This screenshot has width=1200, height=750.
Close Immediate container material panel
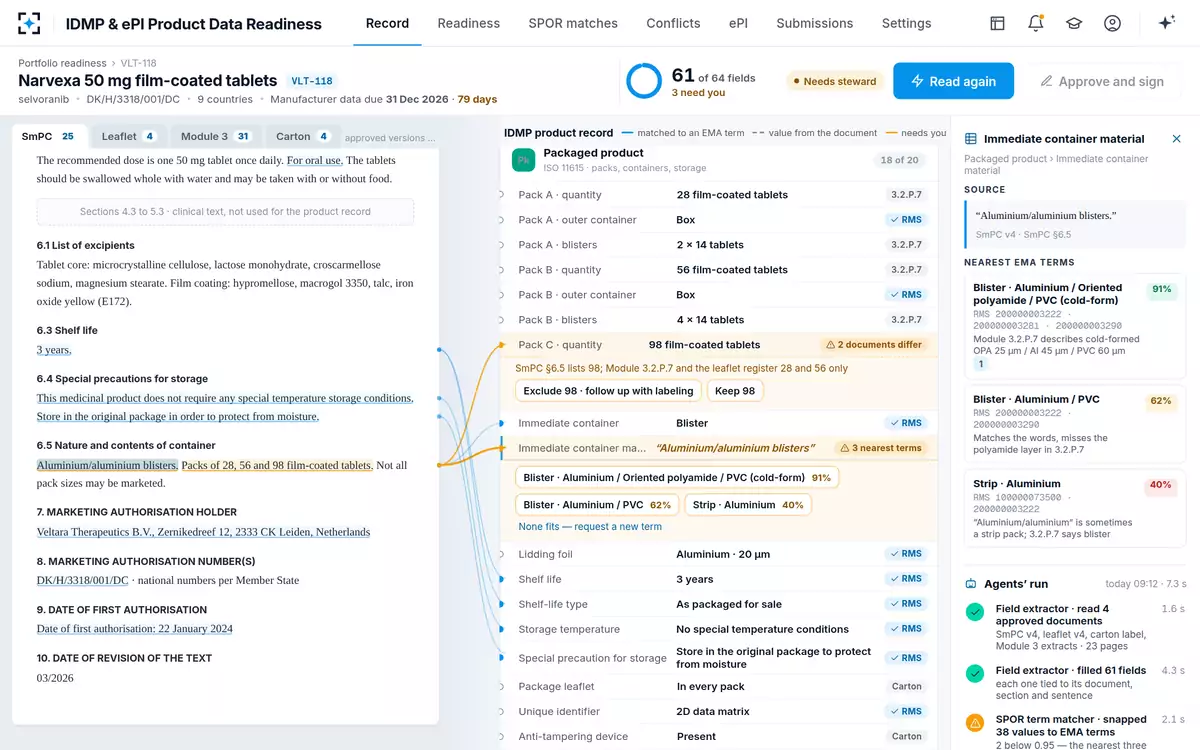(x=1176, y=139)
